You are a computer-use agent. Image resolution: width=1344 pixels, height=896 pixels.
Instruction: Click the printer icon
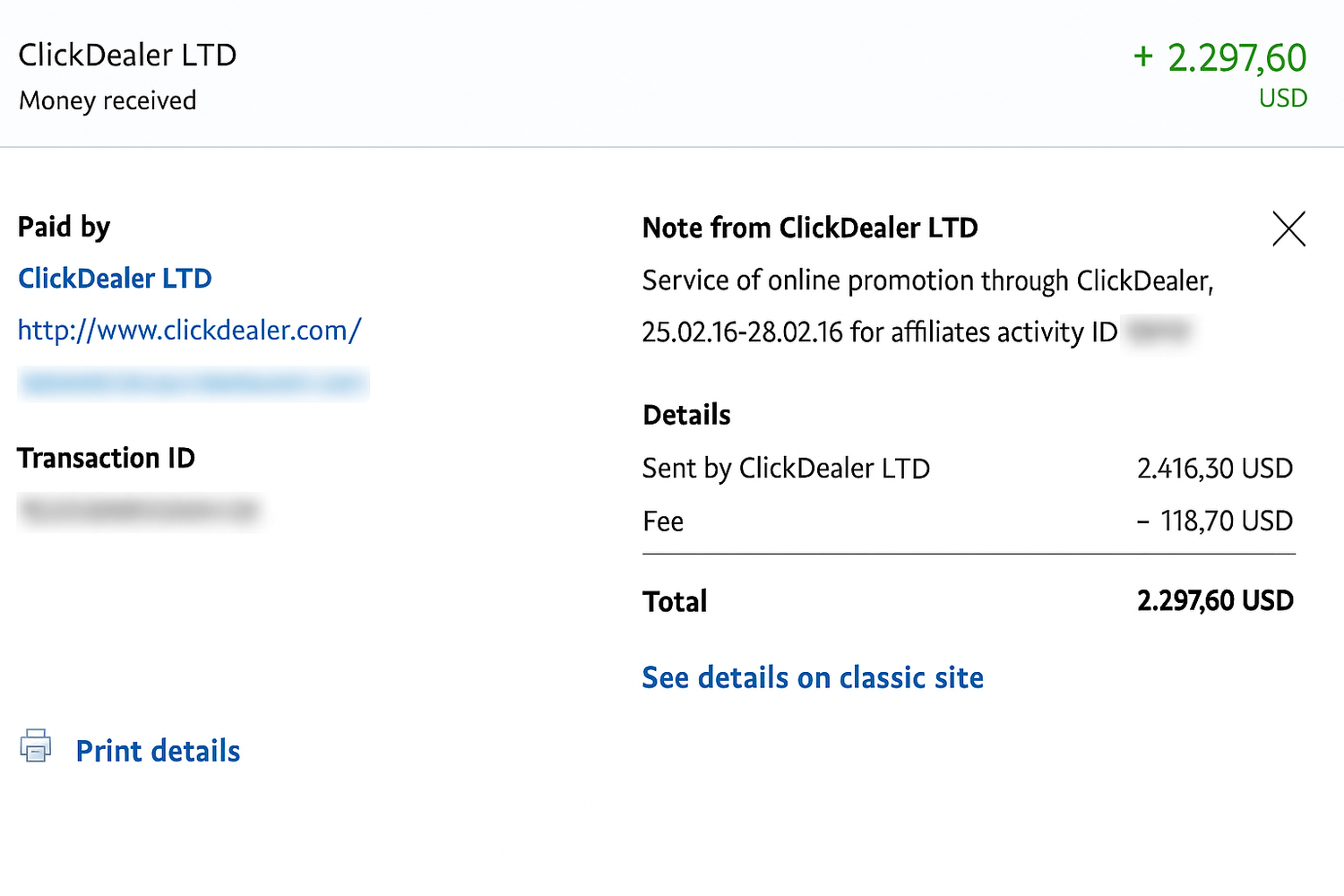(x=36, y=745)
